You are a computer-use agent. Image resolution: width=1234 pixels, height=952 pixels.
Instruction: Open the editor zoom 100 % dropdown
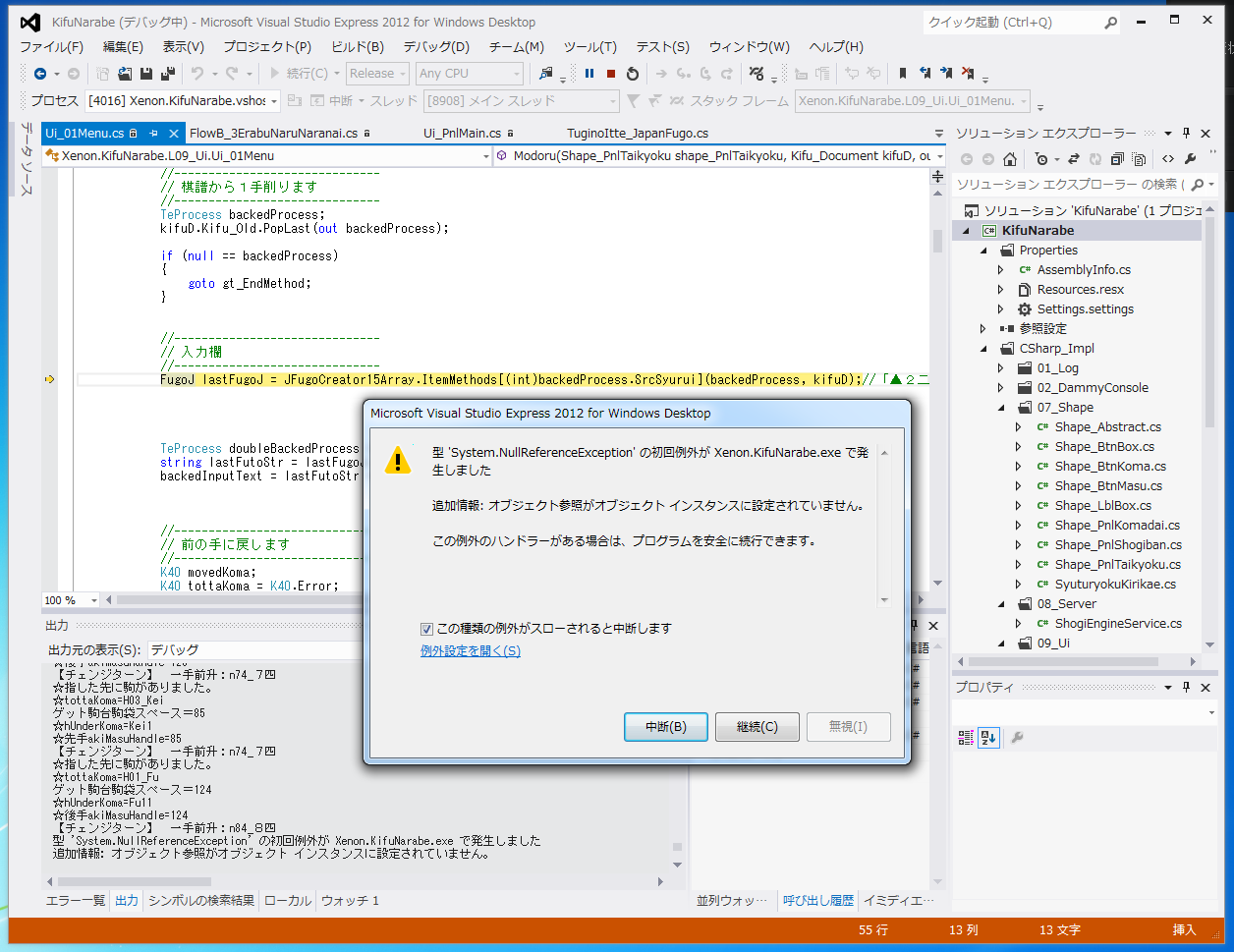[x=72, y=600]
